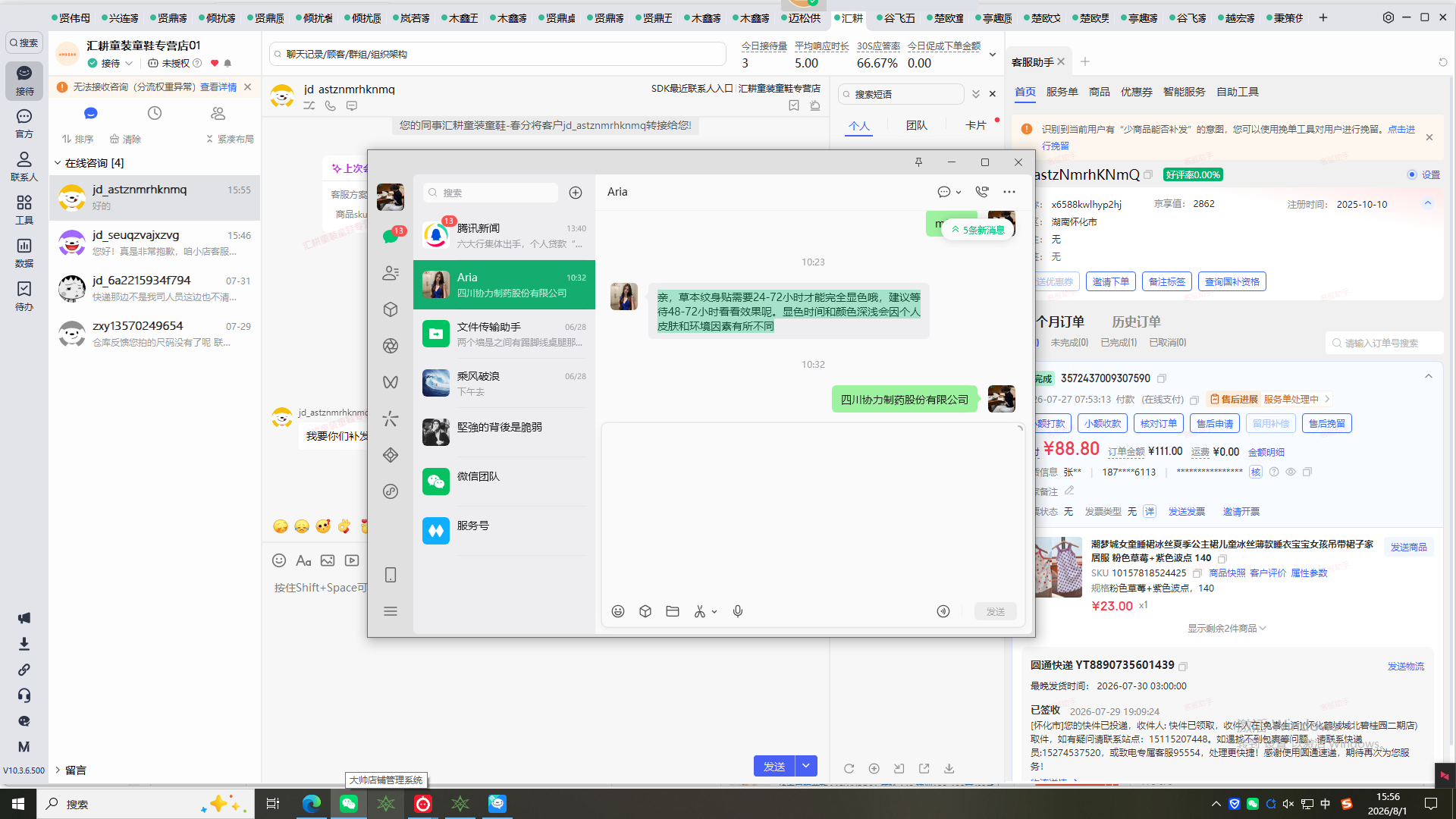Toggle eye icon to reveal recipient info
The image size is (1456, 819).
click(x=1291, y=472)
